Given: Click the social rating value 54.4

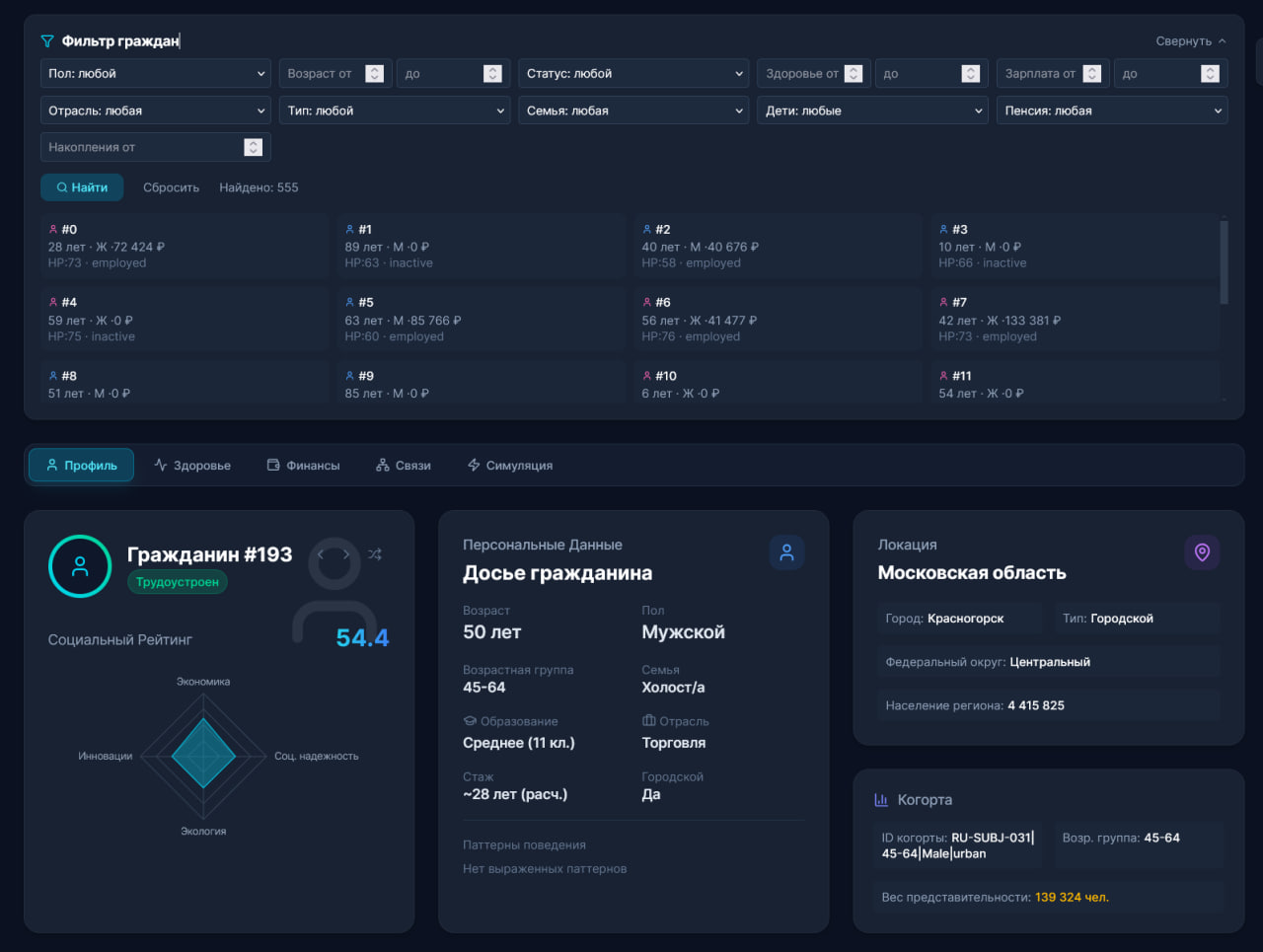Looking at the screenshot, I should click(362, 638).
